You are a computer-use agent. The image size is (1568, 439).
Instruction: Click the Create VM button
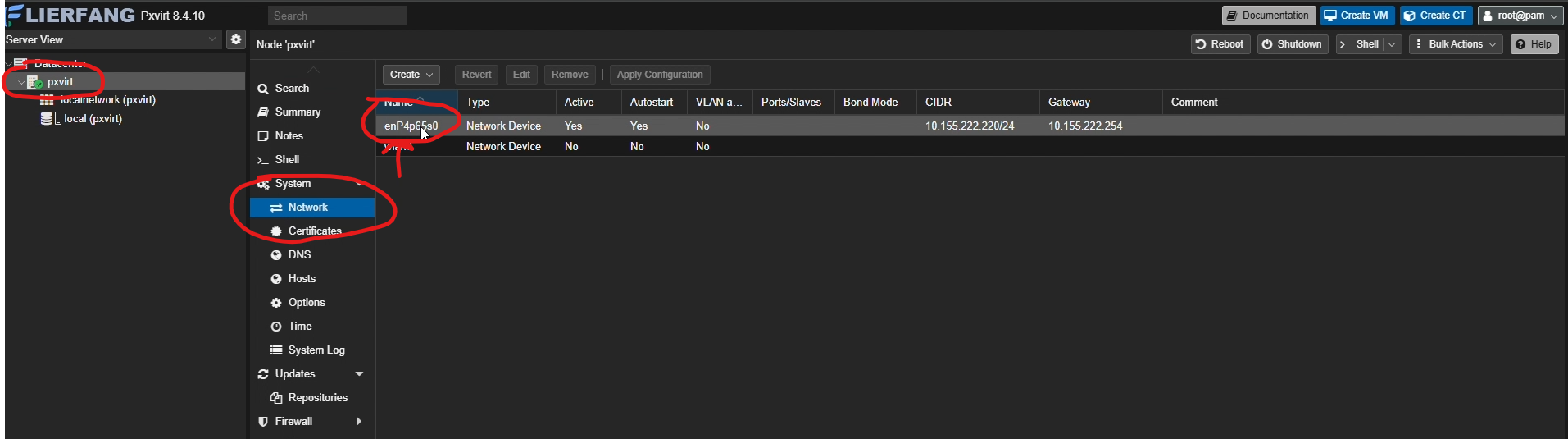pyautogui.click(x=1357, y=16)
